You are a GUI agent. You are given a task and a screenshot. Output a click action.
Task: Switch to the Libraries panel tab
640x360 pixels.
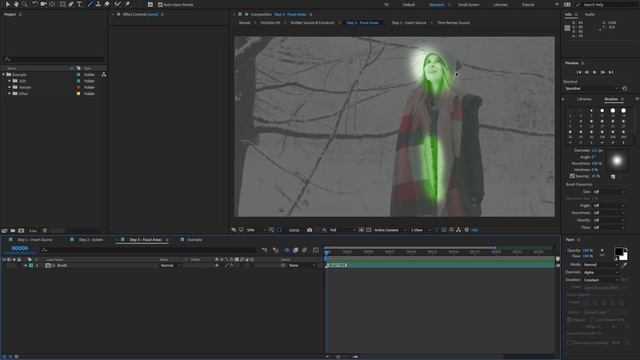pos(584,99)
